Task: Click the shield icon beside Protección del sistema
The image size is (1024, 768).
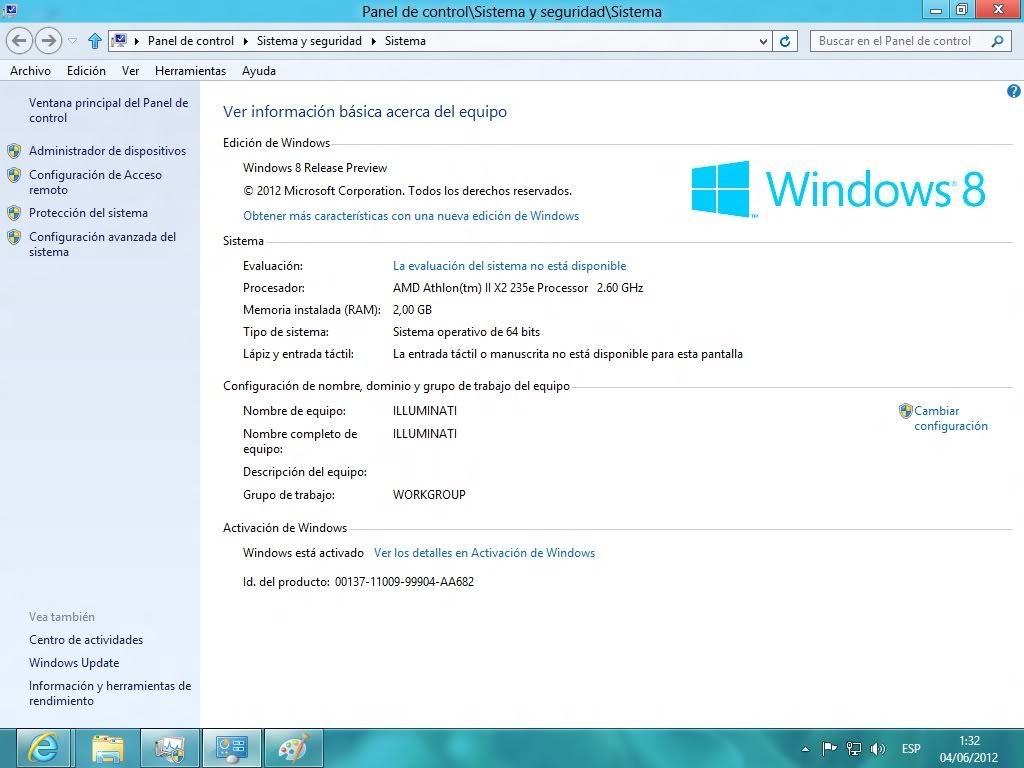Action: 14,213
